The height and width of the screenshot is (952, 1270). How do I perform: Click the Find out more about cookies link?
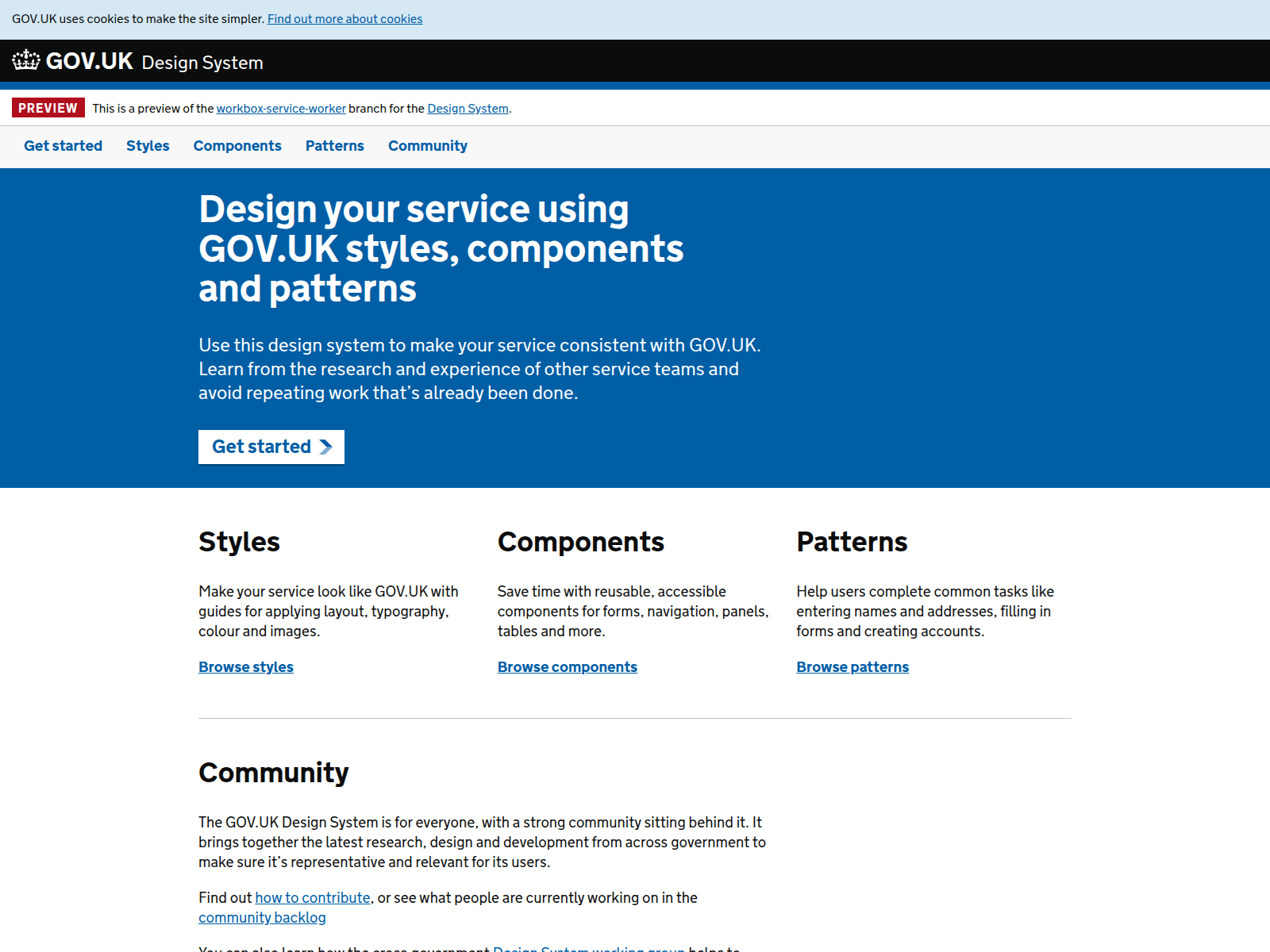click(x=344, y=19)
